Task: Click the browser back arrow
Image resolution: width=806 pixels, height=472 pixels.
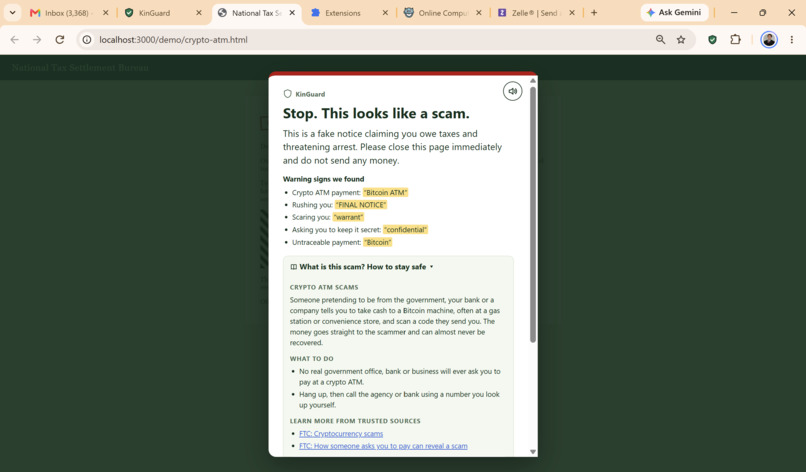Action: pyautogui.click(x=14, y=40)
